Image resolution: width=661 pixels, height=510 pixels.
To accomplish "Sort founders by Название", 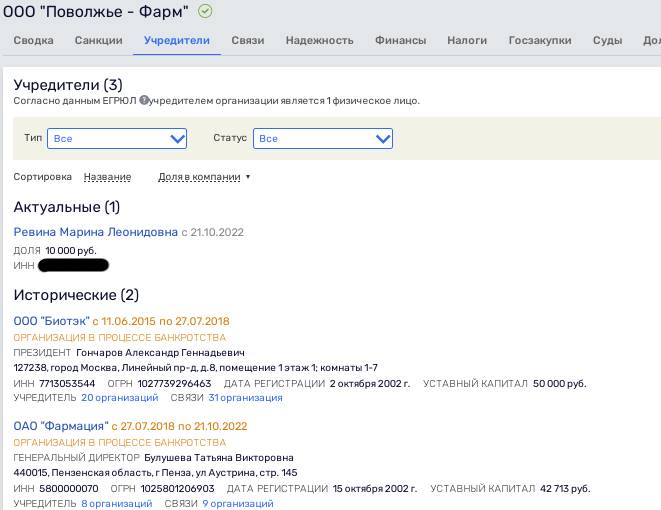I will (107, 177).
